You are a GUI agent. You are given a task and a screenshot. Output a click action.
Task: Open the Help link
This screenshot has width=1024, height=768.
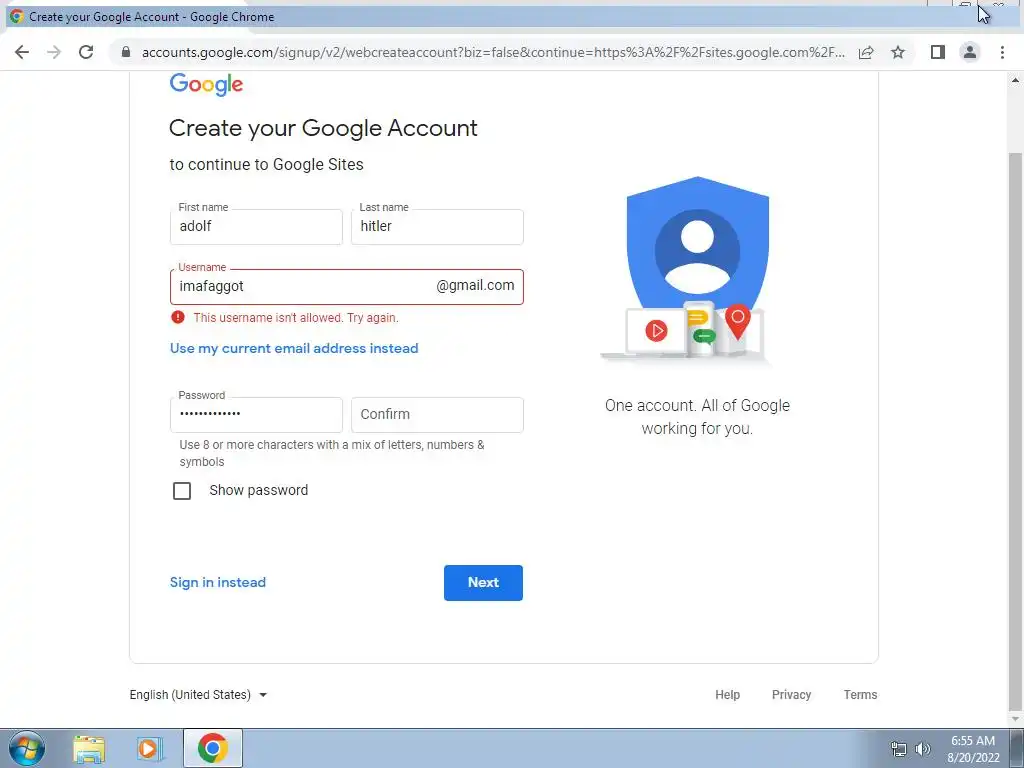[x=728, y=695]
